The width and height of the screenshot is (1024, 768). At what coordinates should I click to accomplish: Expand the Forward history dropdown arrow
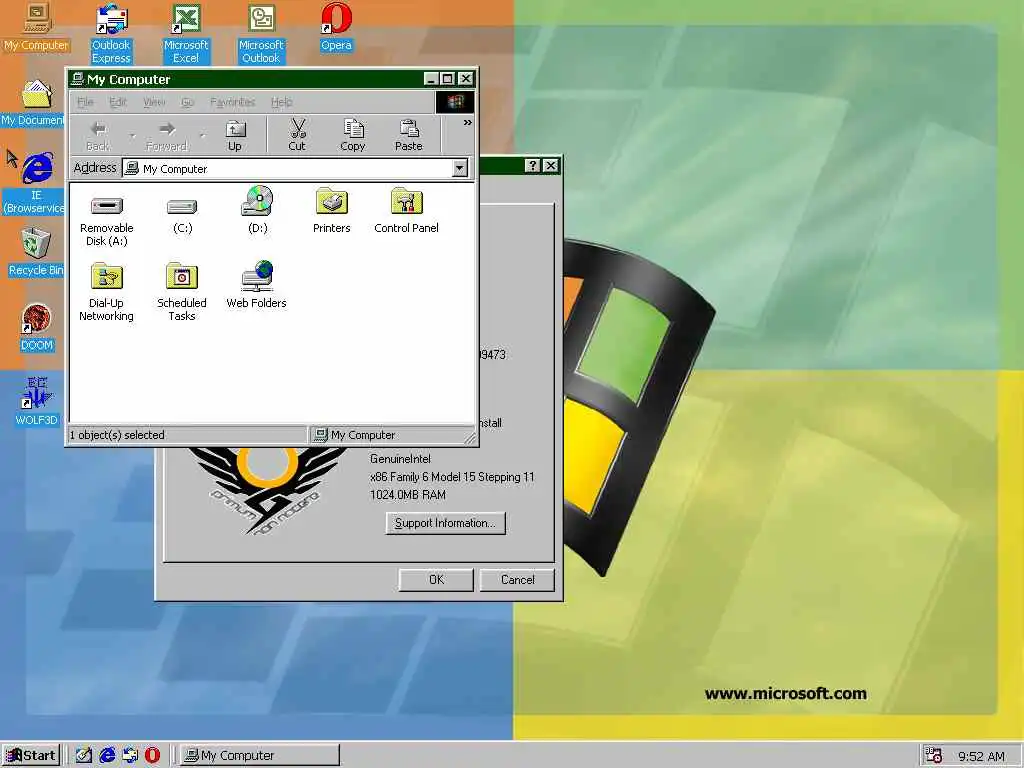pos(202,136)
